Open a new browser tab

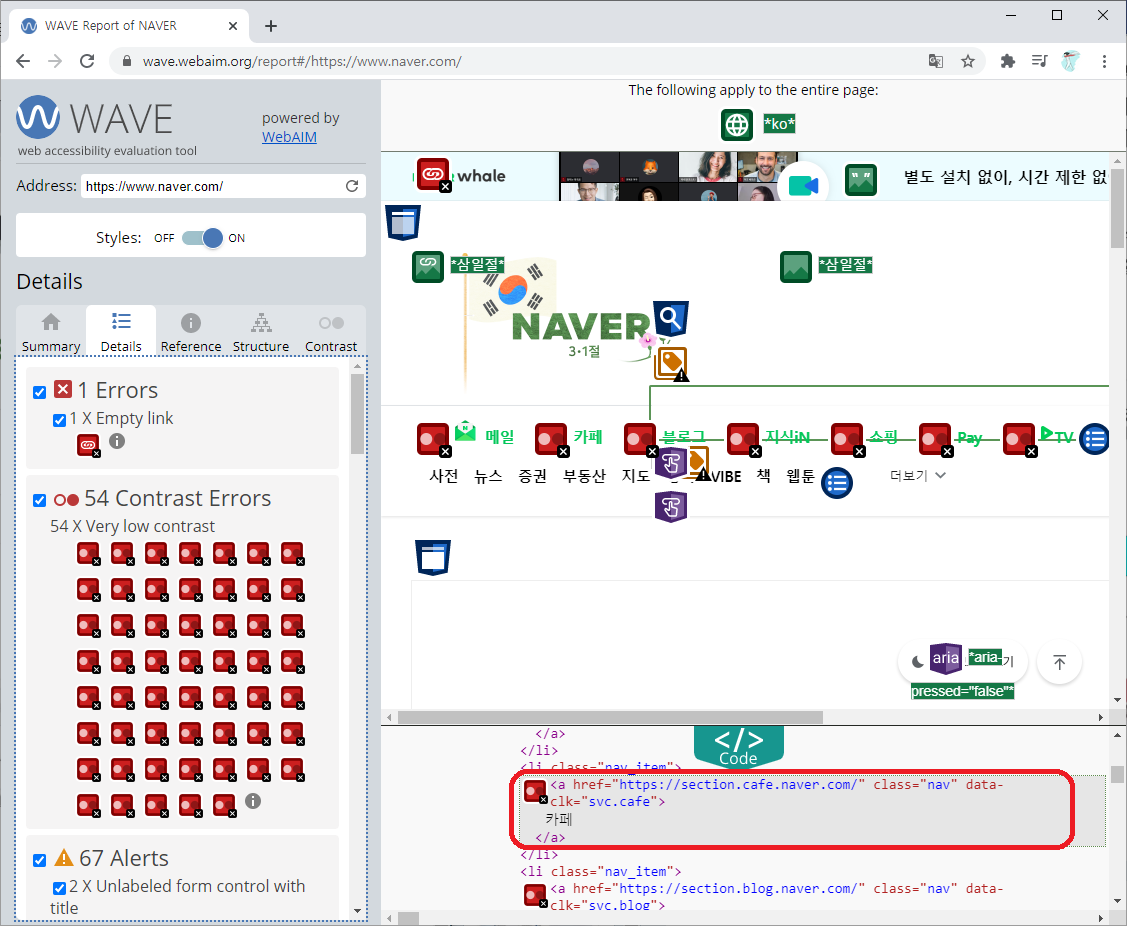[x=270, y=26]
